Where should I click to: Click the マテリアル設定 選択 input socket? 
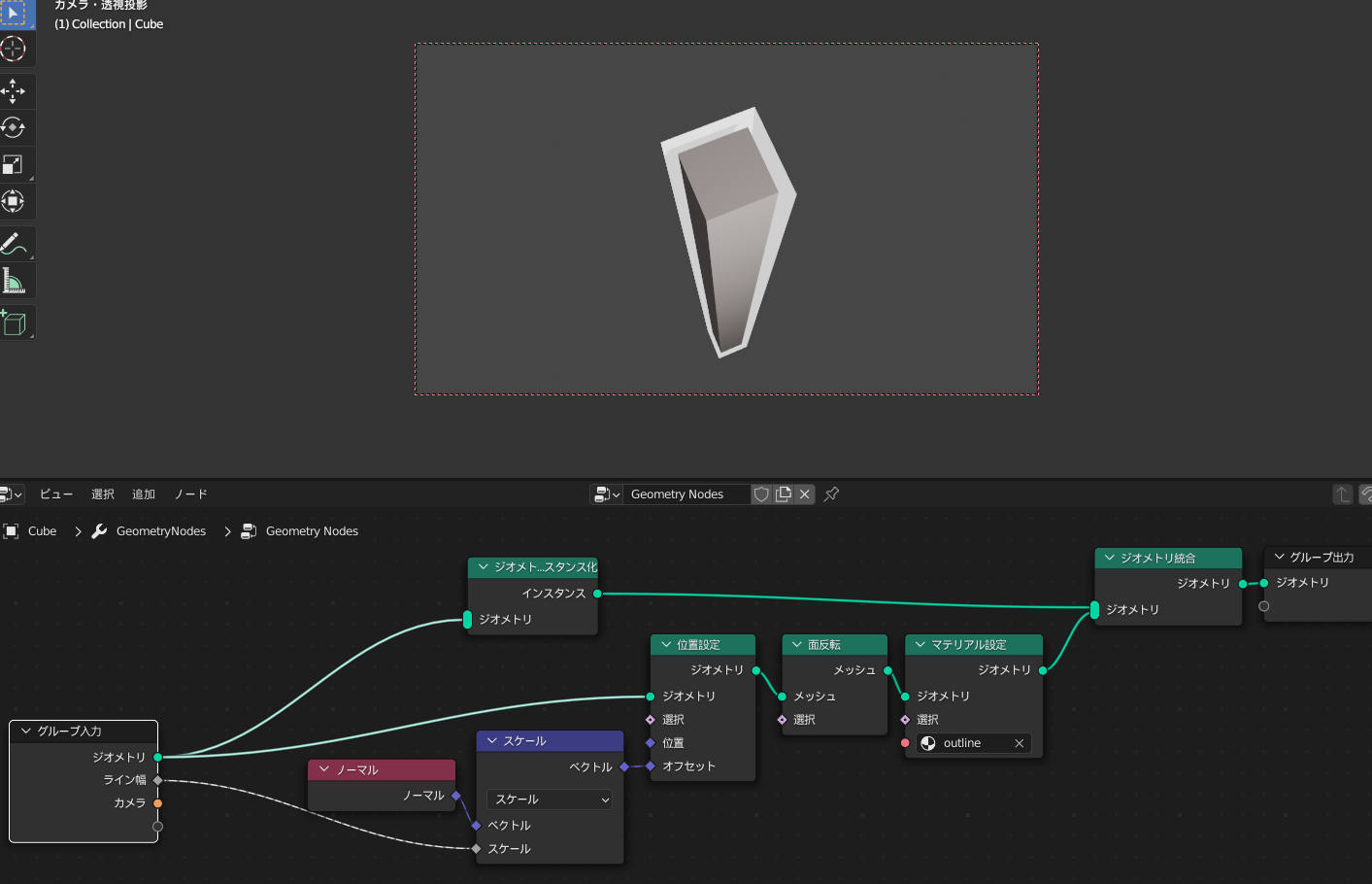coord(905,720)
